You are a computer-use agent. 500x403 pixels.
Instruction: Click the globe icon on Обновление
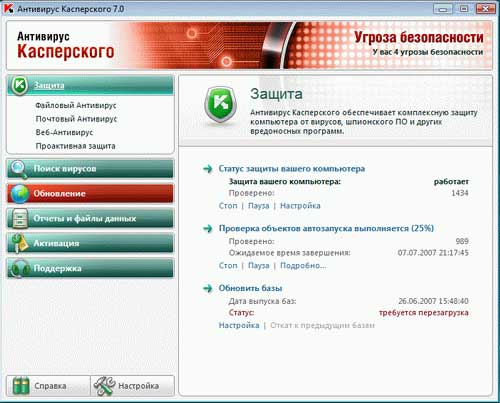tap(20, 194)
